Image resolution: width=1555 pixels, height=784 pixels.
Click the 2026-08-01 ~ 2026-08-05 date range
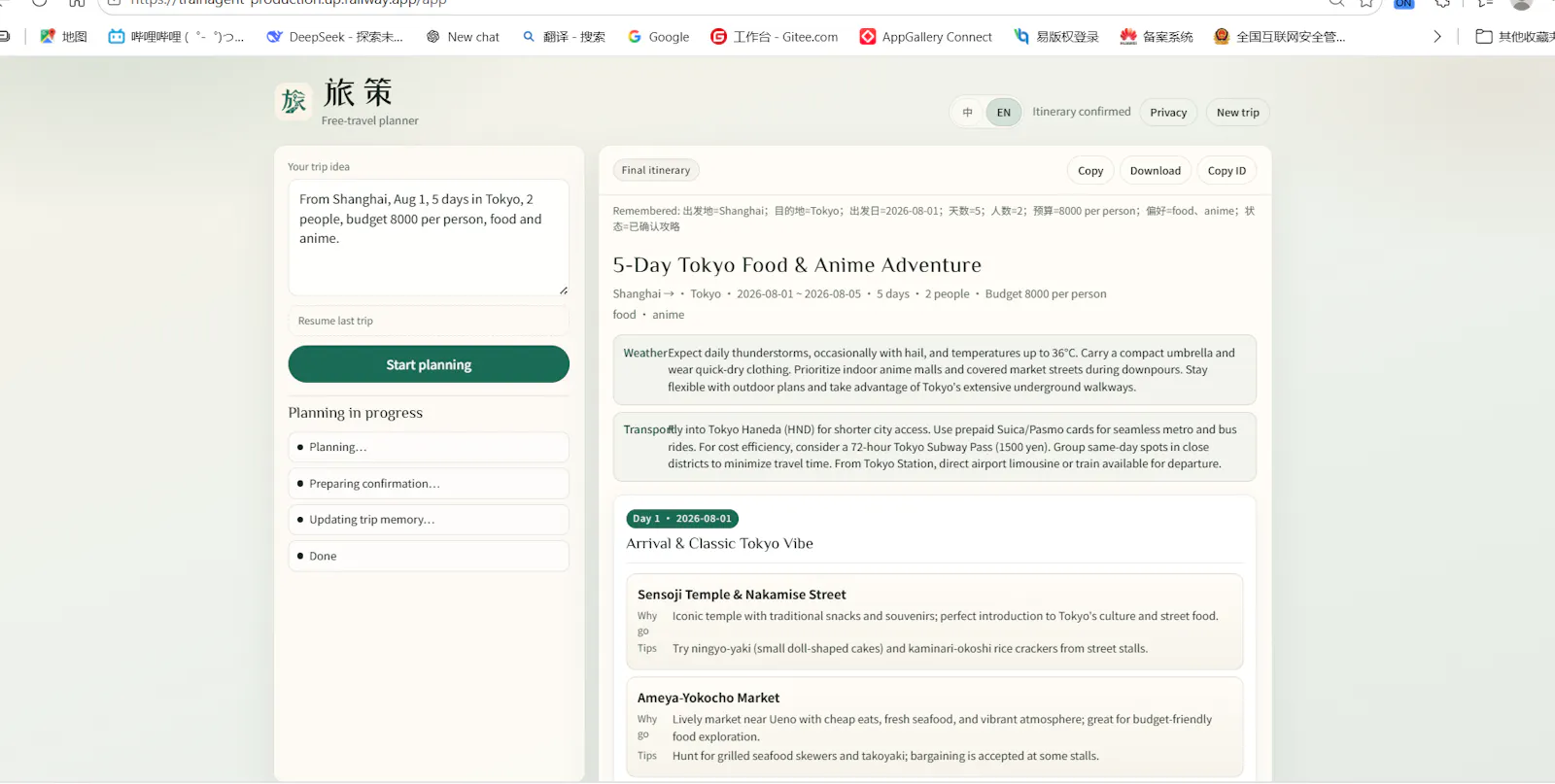798,294
